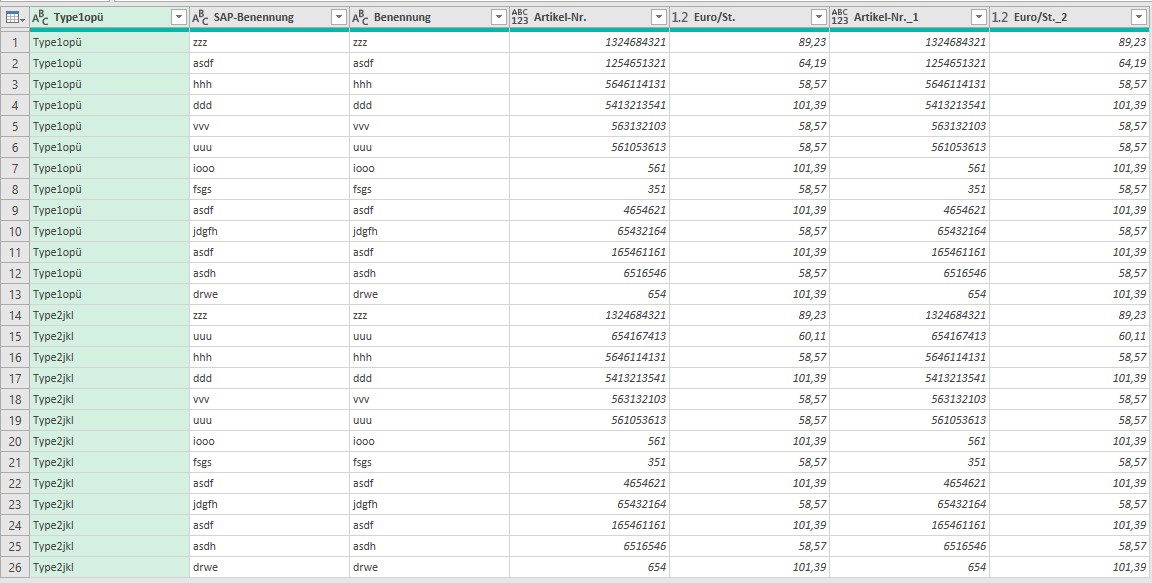Viewport: 1152px width, 583px height.
Task: Click the ABC123 type icon of Artikel-Nr.
Action: [x=519, y=17]
